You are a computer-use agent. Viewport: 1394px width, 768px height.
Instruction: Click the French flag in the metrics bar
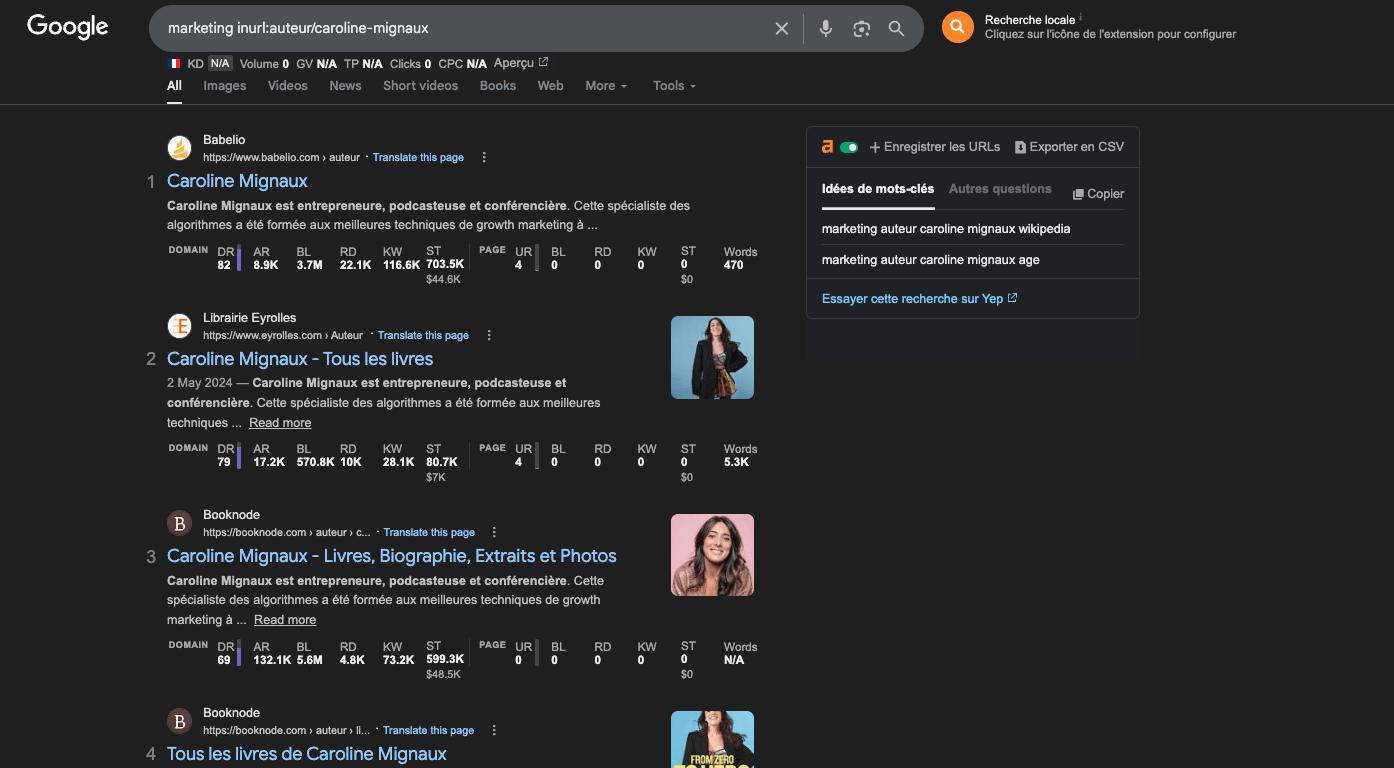[x=172, y=62]
